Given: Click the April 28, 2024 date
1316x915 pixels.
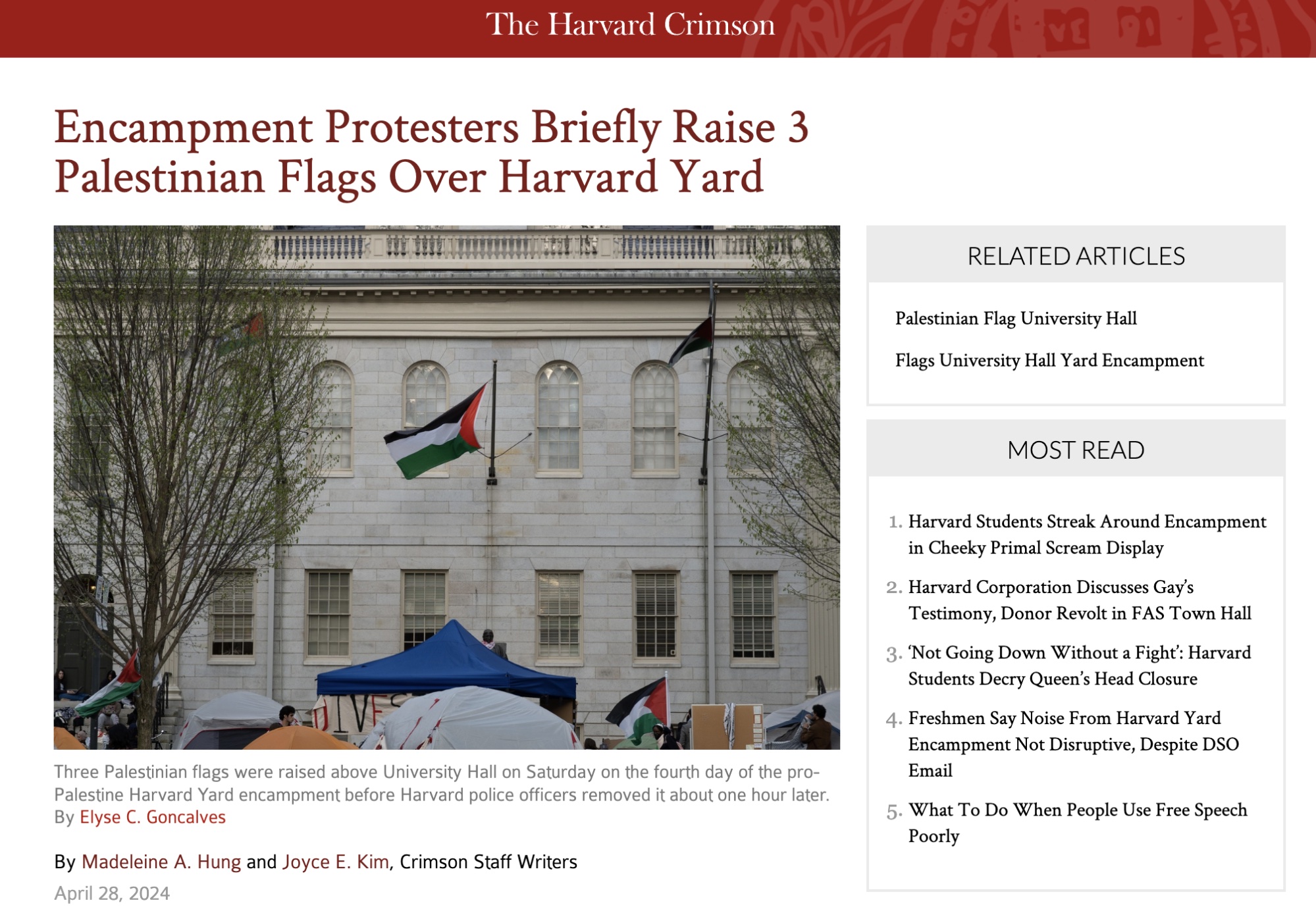Looking at the screenshot, I should [112, 893].
